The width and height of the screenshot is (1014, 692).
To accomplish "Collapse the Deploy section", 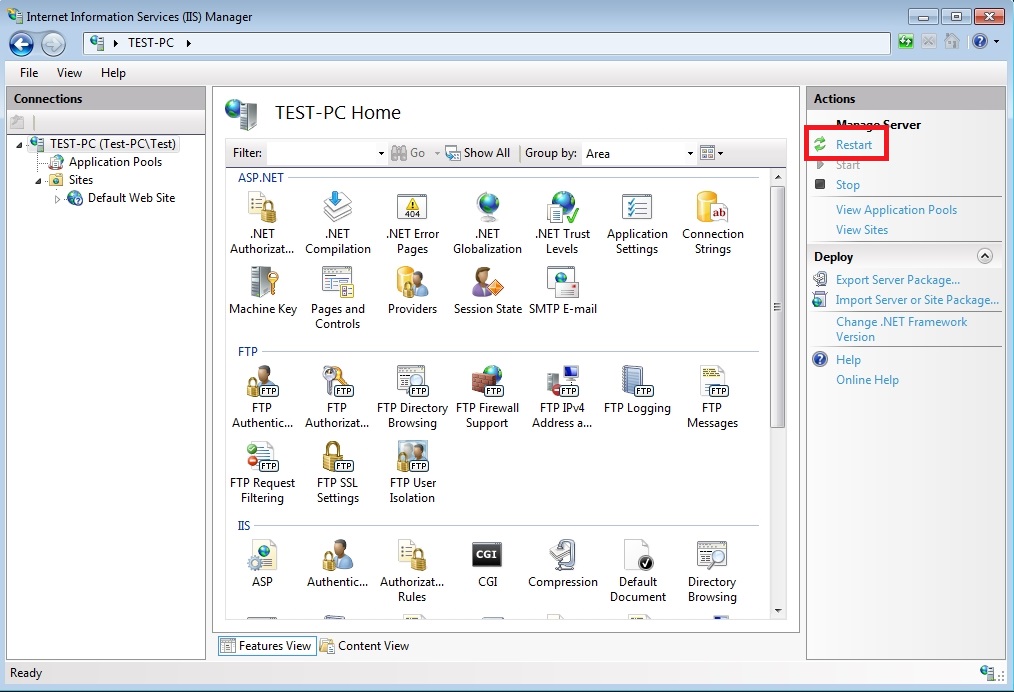I will 986,256.
